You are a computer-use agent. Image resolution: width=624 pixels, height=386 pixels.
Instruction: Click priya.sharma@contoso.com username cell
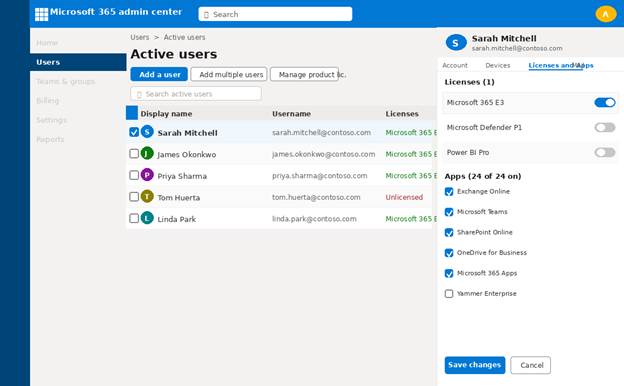[x=320, y=175]
